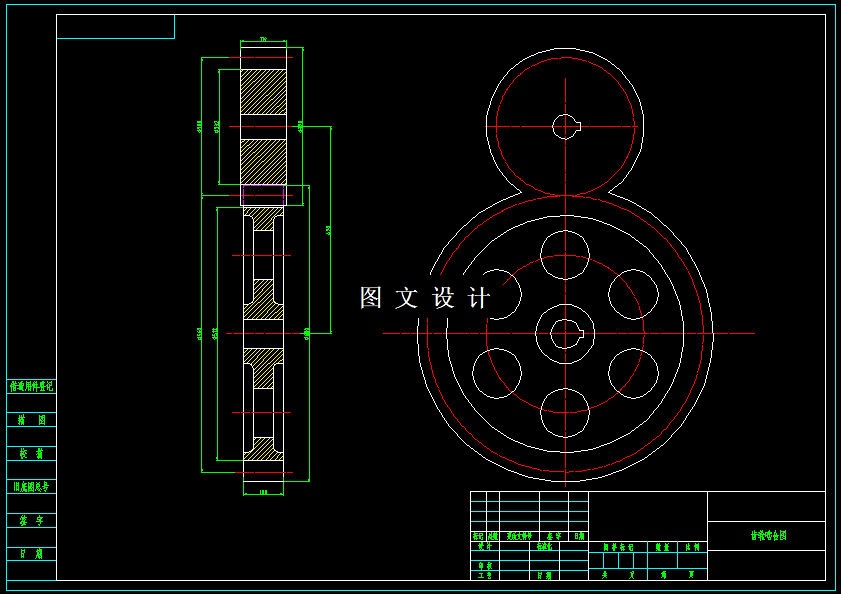Select the 更改文件号 header in revision table
Image resolution: width=841 pixels, height=594 pixels.
pos(519,536)
